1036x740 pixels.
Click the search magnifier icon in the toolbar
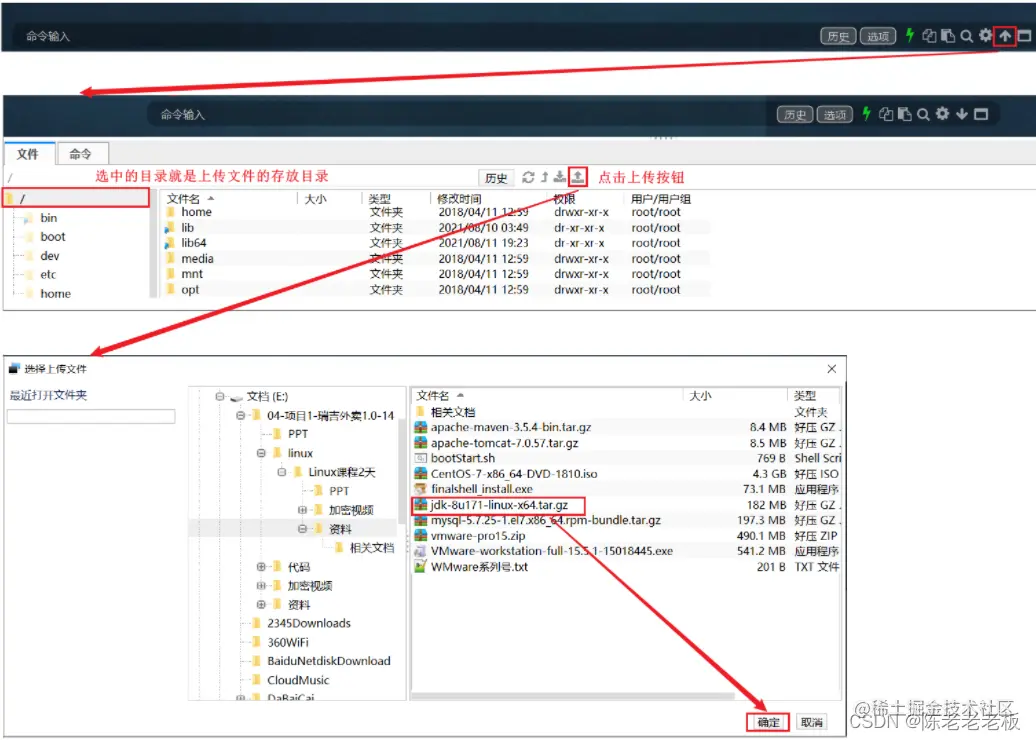[967, 36]
